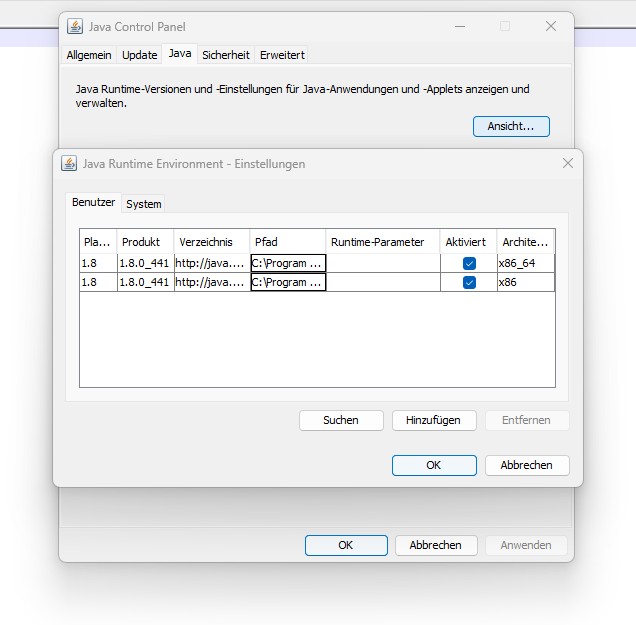Click the Ansicht... button
Viewport: 636px width, 625px height.
[511, 126]
